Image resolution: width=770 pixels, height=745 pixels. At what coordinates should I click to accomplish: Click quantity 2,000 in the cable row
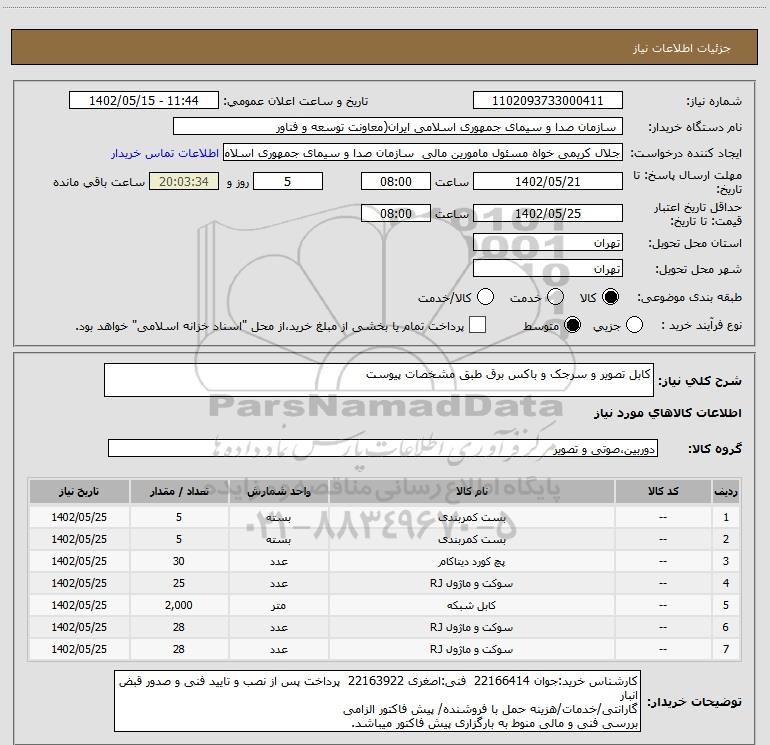pos(179,606)
